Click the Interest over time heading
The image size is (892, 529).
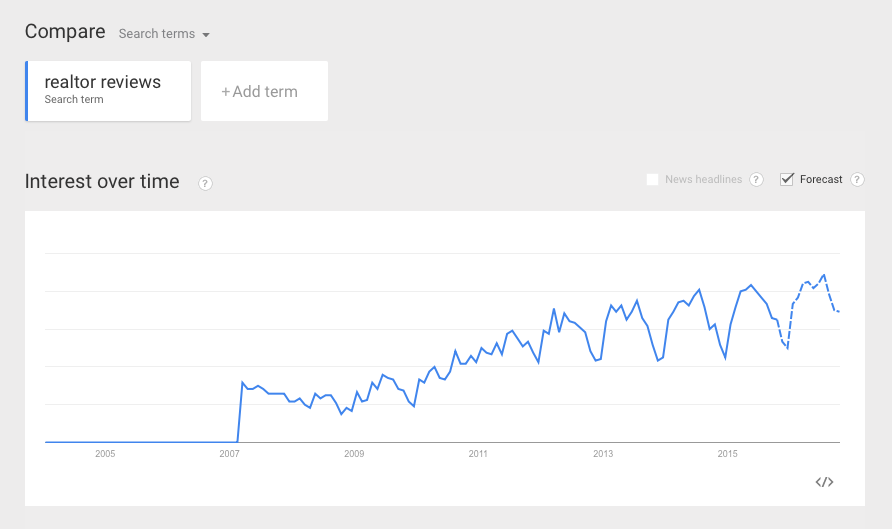click(x=102, y=181)
